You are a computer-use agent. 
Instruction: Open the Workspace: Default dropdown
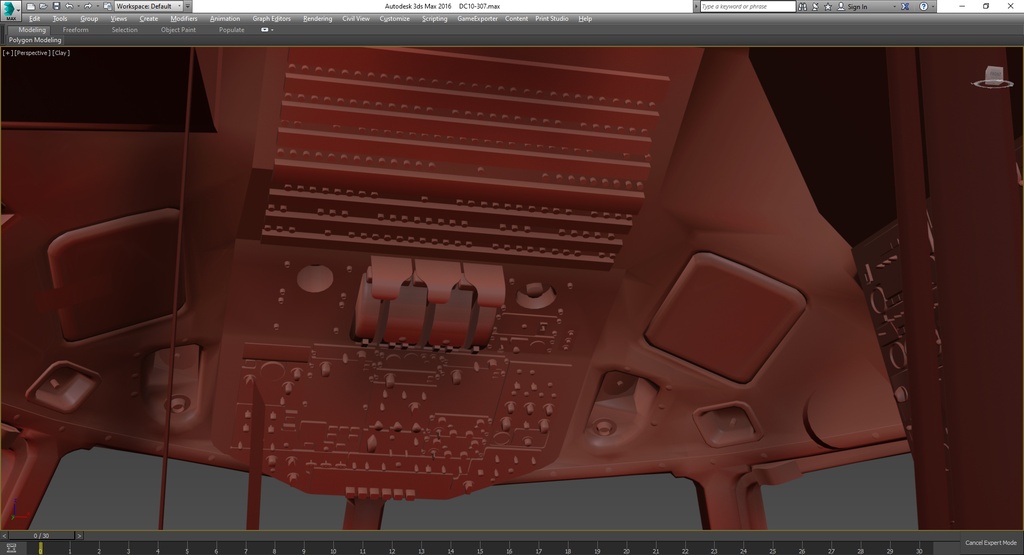148,6
